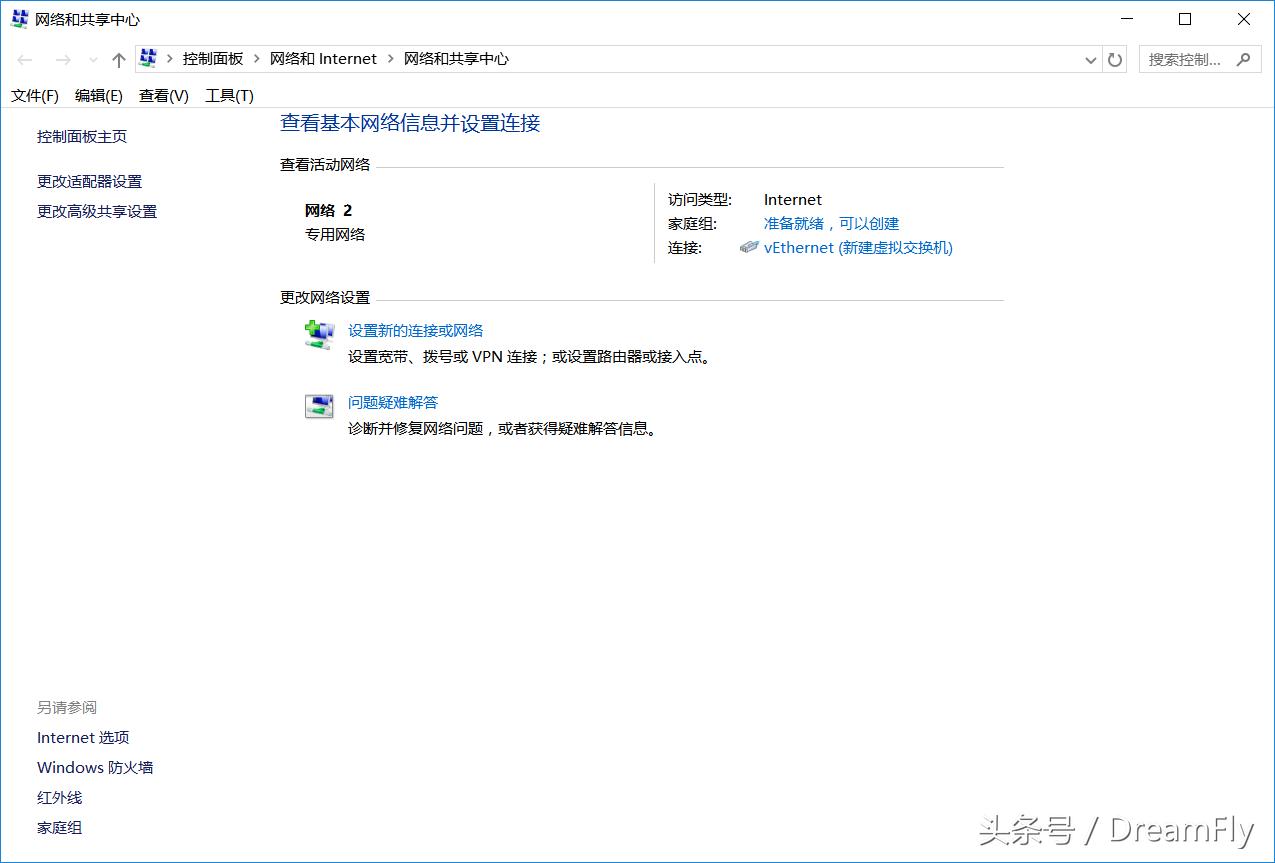1275x863 pixels.
Task: Click the 准备就绪，可以创建 homegroup link
Action: click(x=831, y=223)
